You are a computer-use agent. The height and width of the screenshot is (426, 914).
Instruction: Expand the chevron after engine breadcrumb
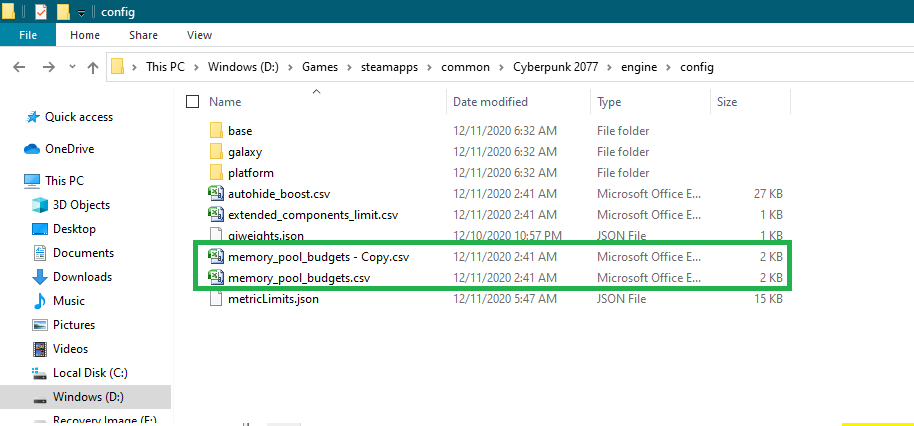(669, 67)
